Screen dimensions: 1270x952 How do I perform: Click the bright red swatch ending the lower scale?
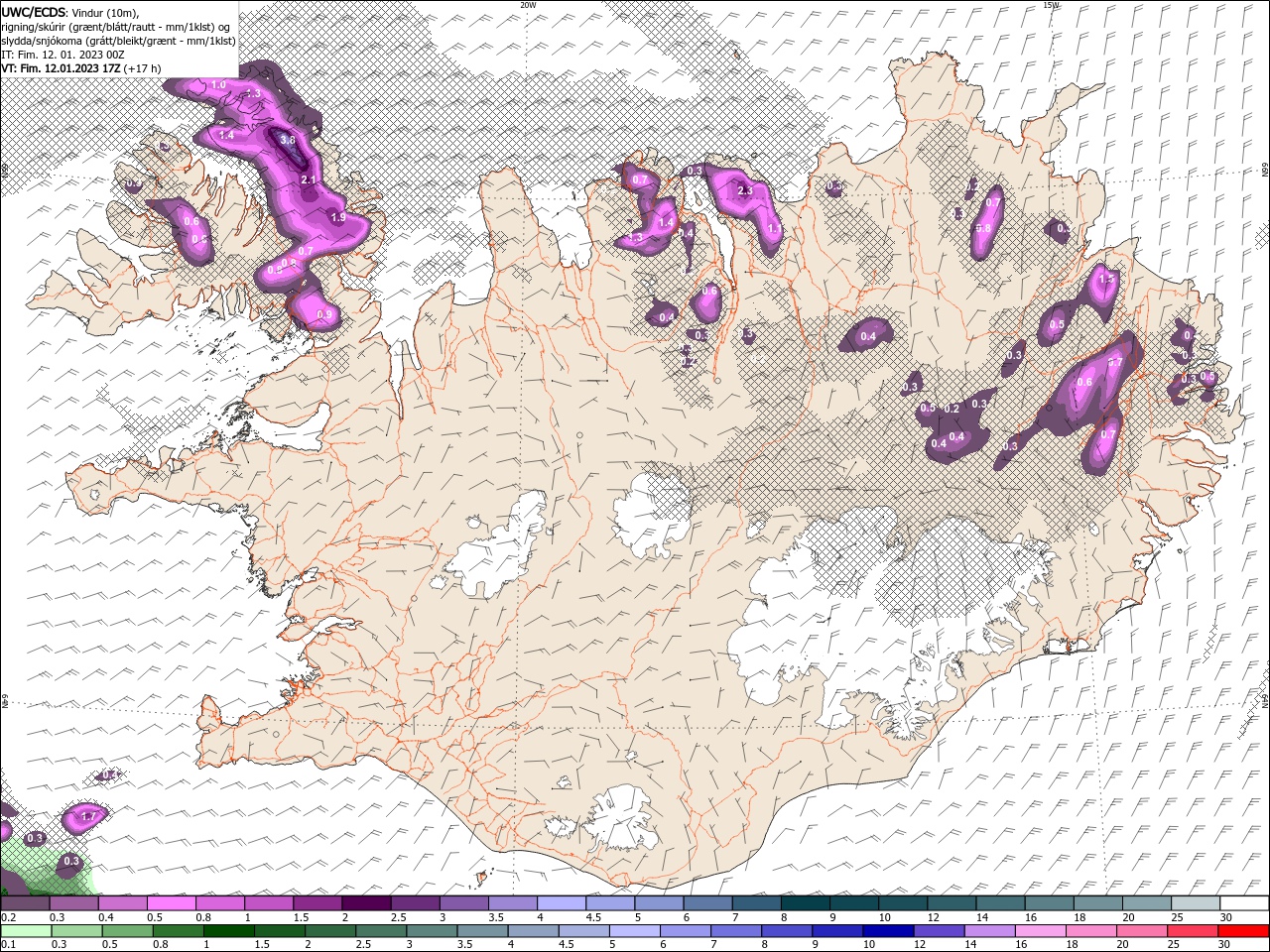1243,931
